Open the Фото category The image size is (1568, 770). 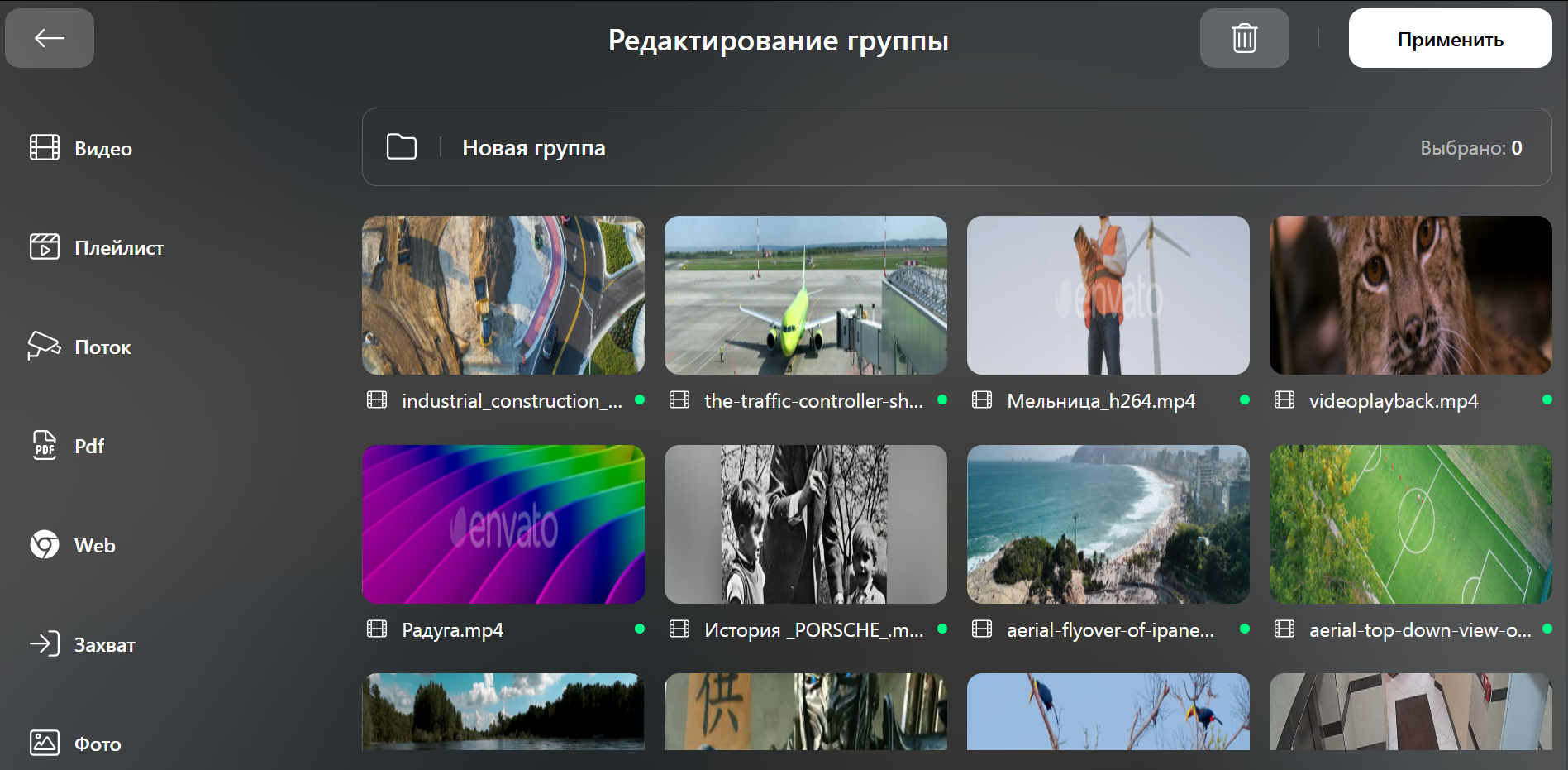pyautogui.click(x=75, y=744)
